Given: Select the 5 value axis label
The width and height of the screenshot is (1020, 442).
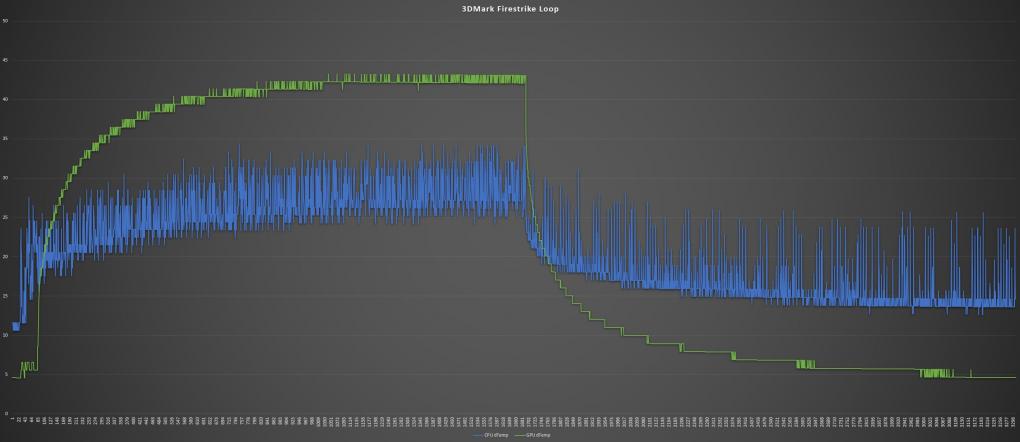Looking at the screenshot, I should coord(6,374).
